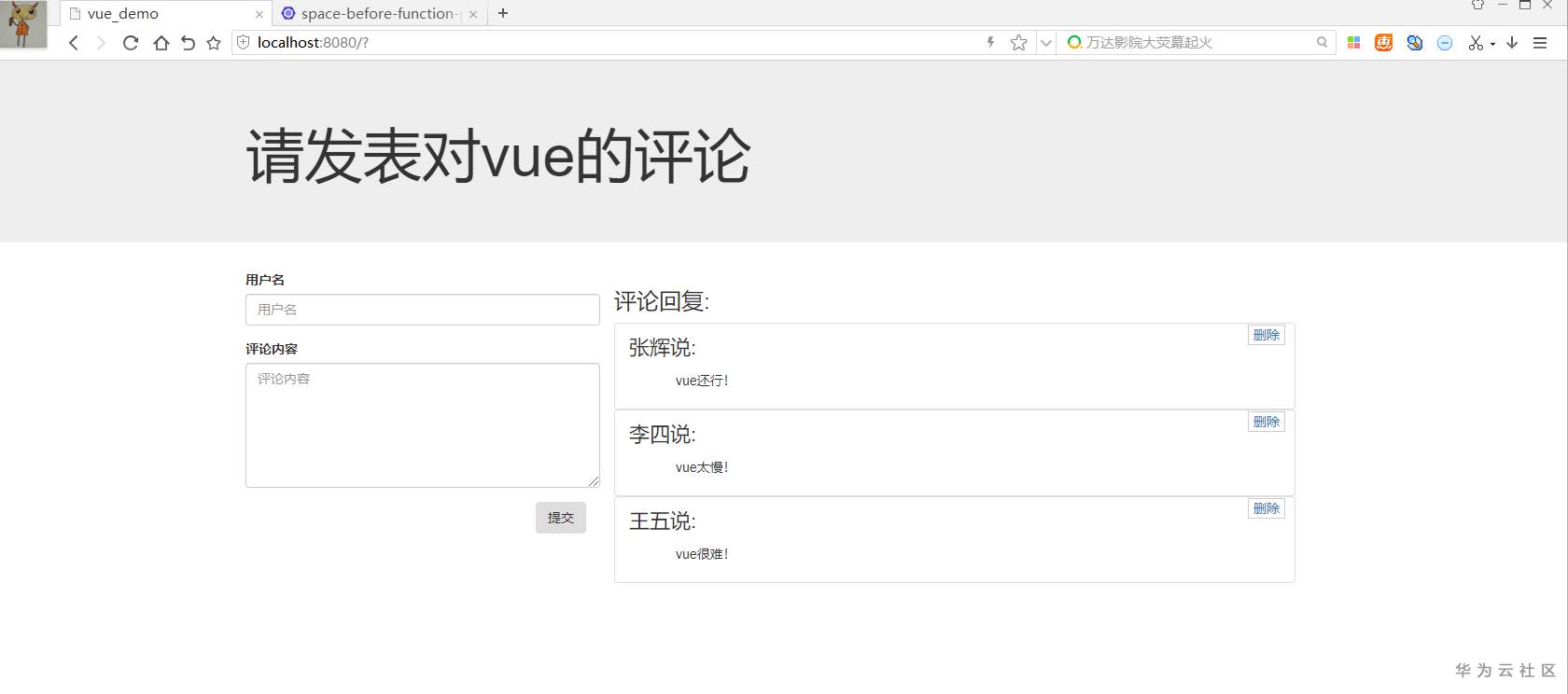Open the colorful grid apps extension
This screenshot has height=694, width=1568.
coord(1353,43)
